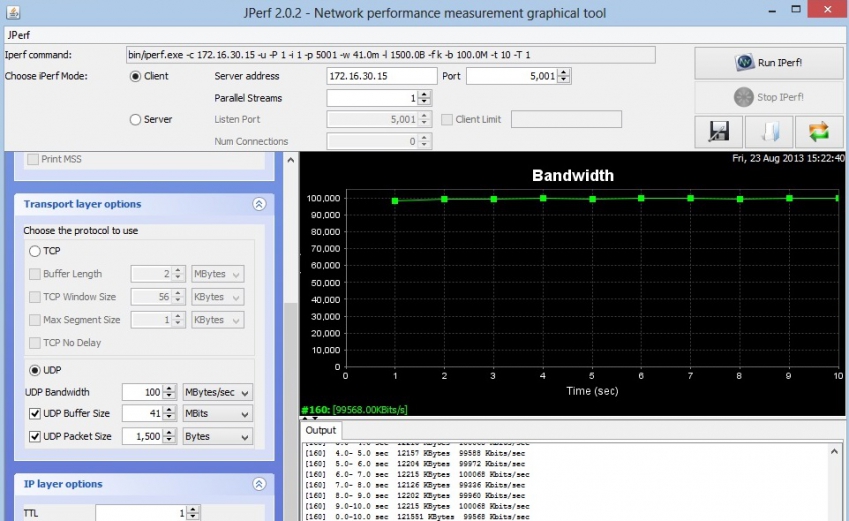Screen dimensions: 849x521
Task: Collapse the Transport layer options panel
Action: 259,204
